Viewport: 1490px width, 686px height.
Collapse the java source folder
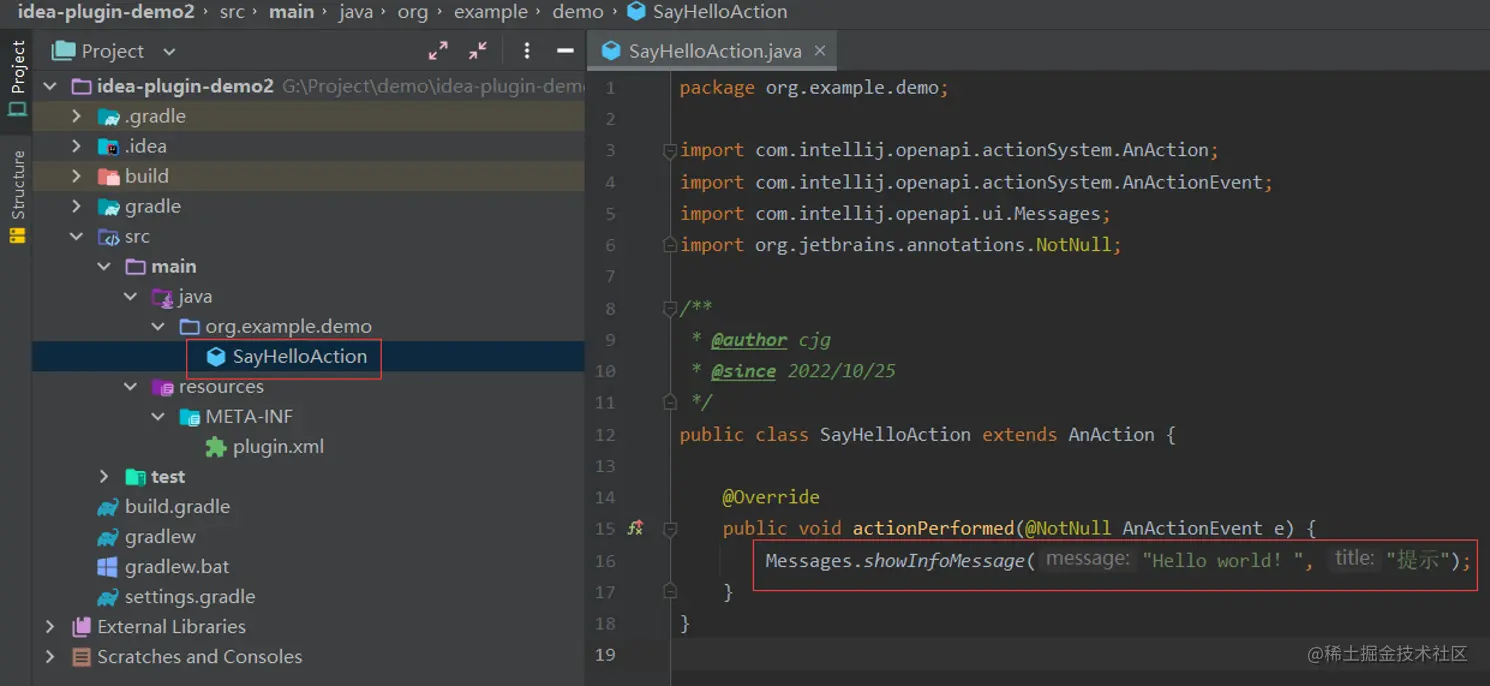[131, 296]
